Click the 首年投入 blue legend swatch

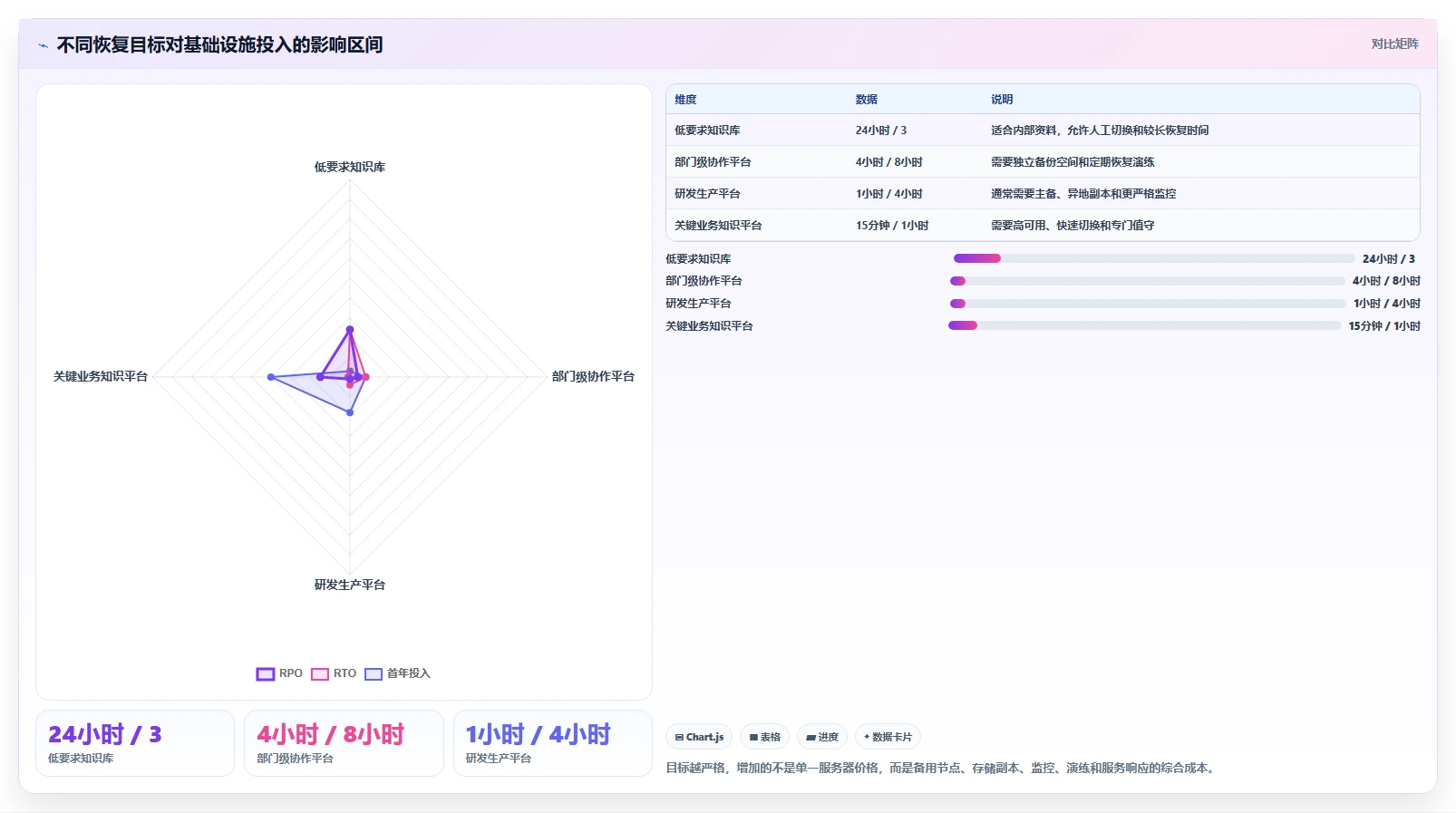(x=374, y=673)
